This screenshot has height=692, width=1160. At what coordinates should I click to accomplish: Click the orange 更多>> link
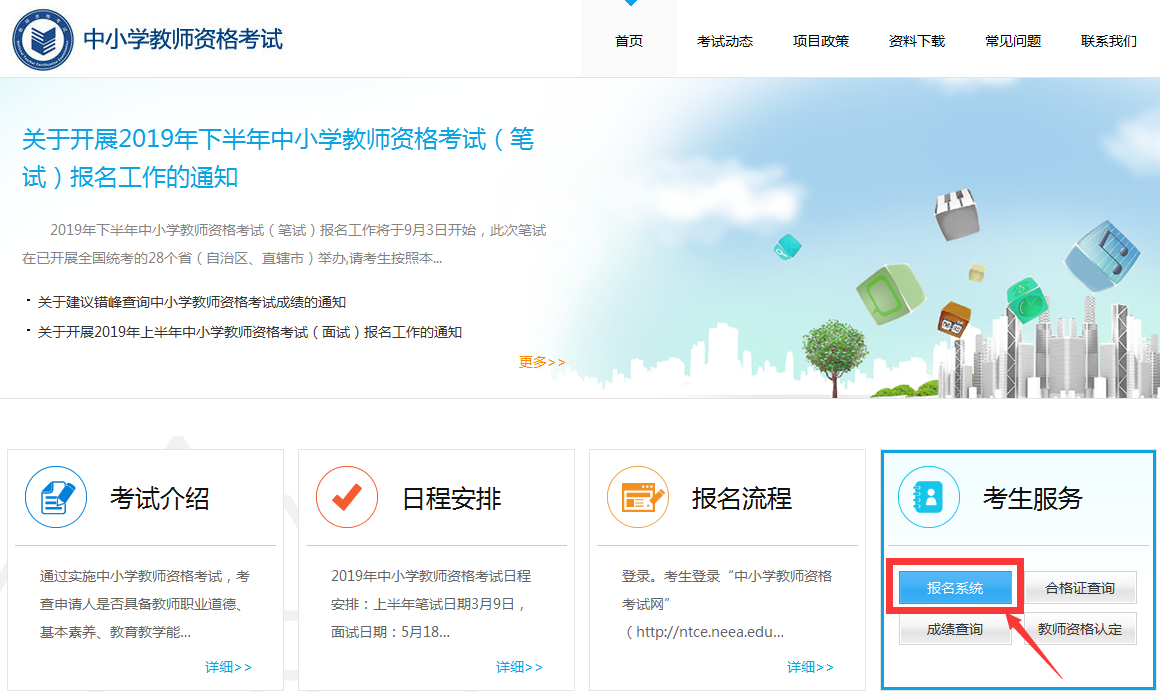[x=542, y=362]
